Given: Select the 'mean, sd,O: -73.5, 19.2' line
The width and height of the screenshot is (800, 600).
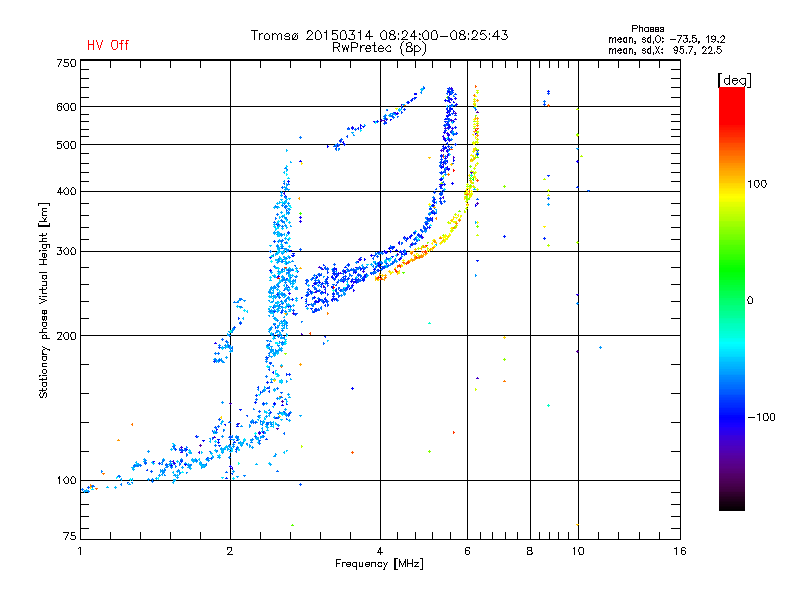Looking at the screenshot, I should 666,39.
